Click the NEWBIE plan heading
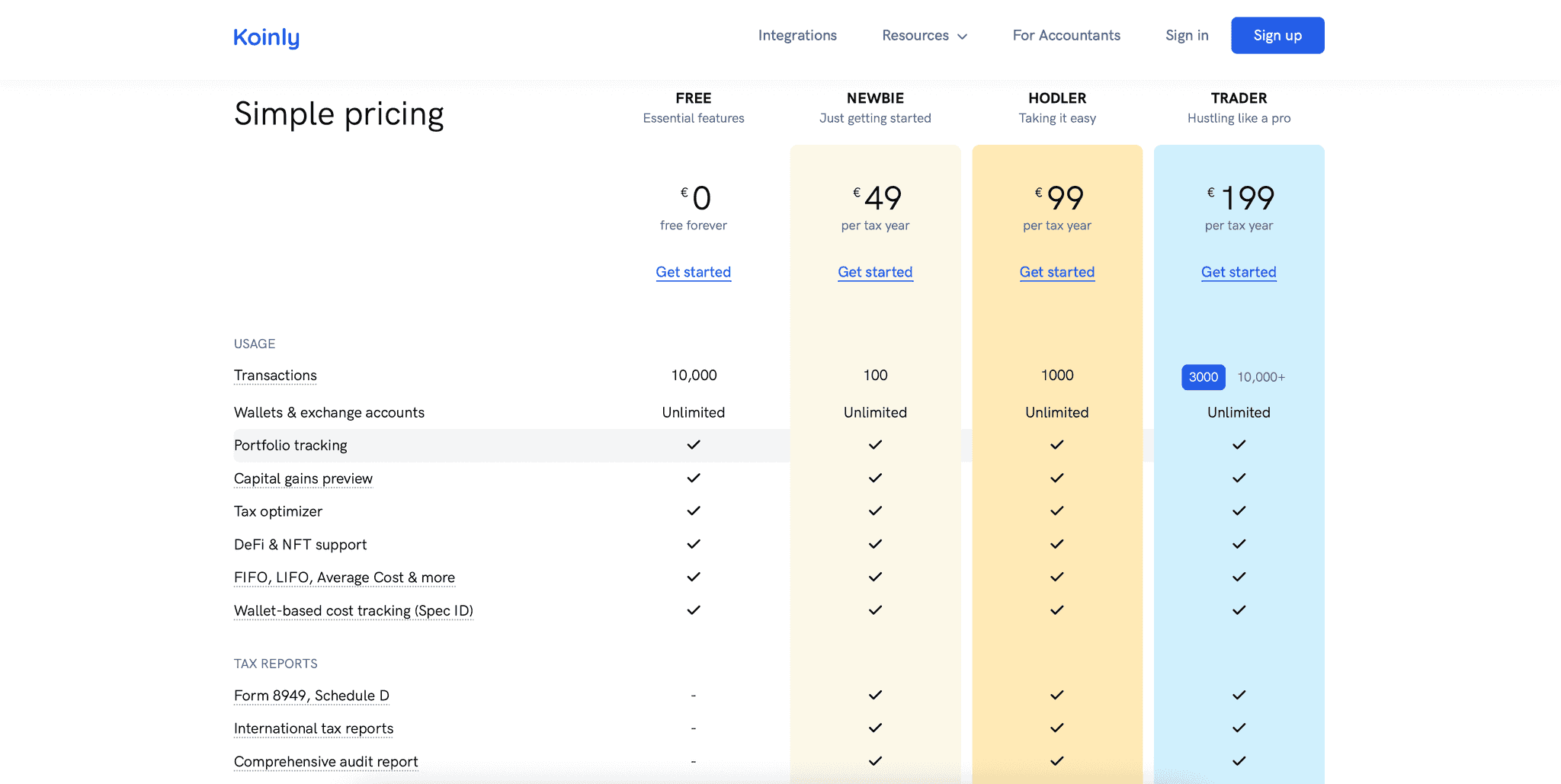This screenshot has height=784, width=1561. click(x=875, y=98)
